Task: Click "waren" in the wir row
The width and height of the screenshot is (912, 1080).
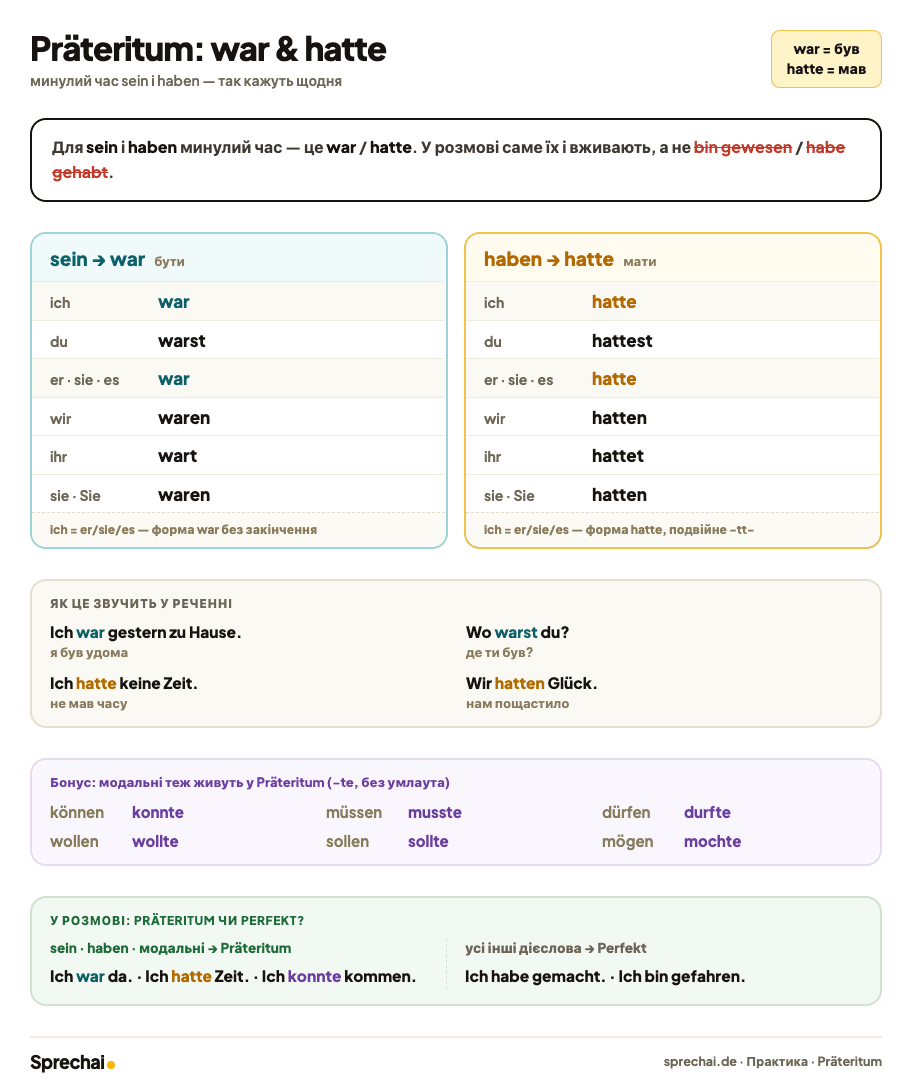Action: coord(184,418)
